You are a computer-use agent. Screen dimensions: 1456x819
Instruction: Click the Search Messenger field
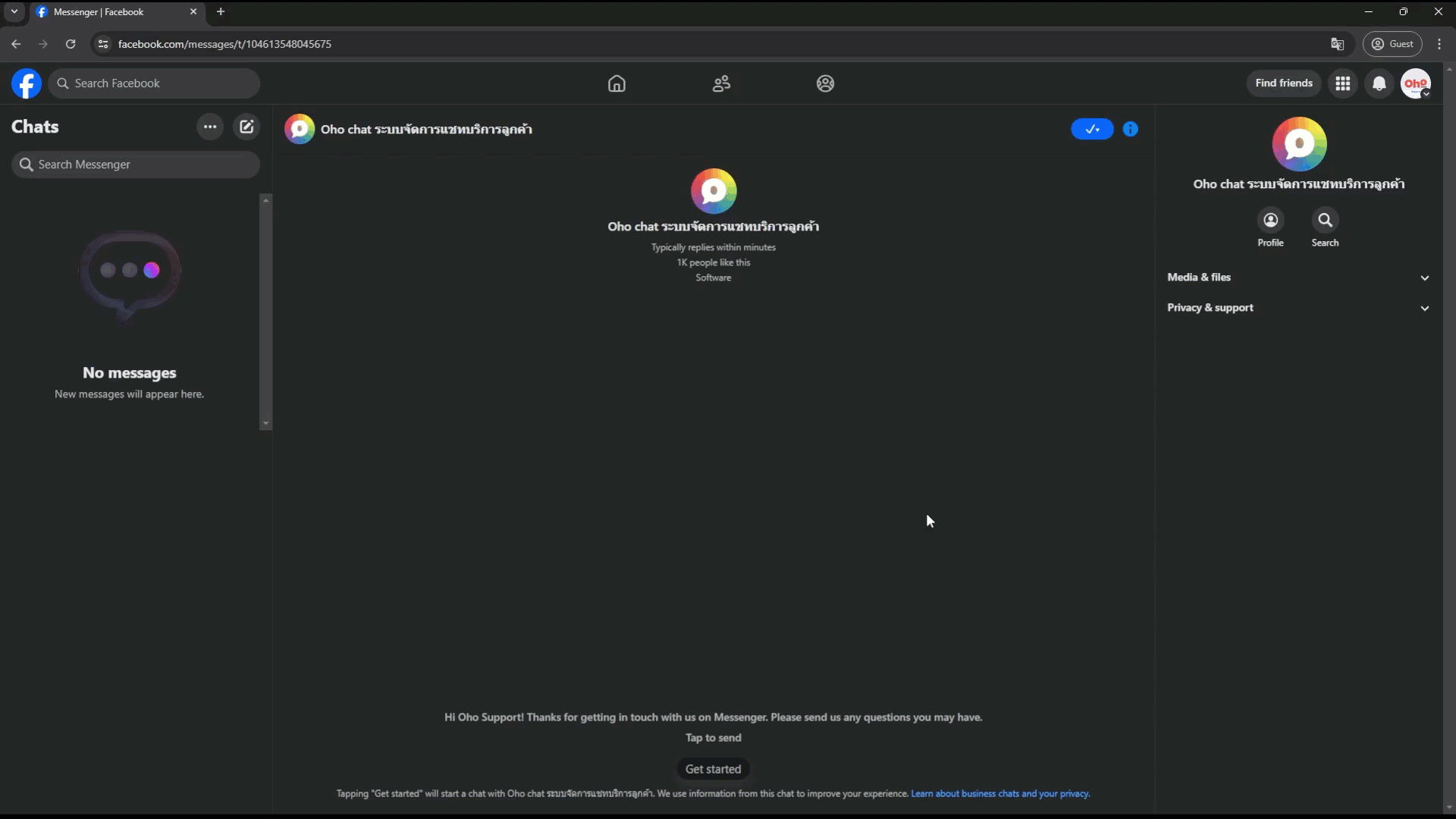(136, 165)
